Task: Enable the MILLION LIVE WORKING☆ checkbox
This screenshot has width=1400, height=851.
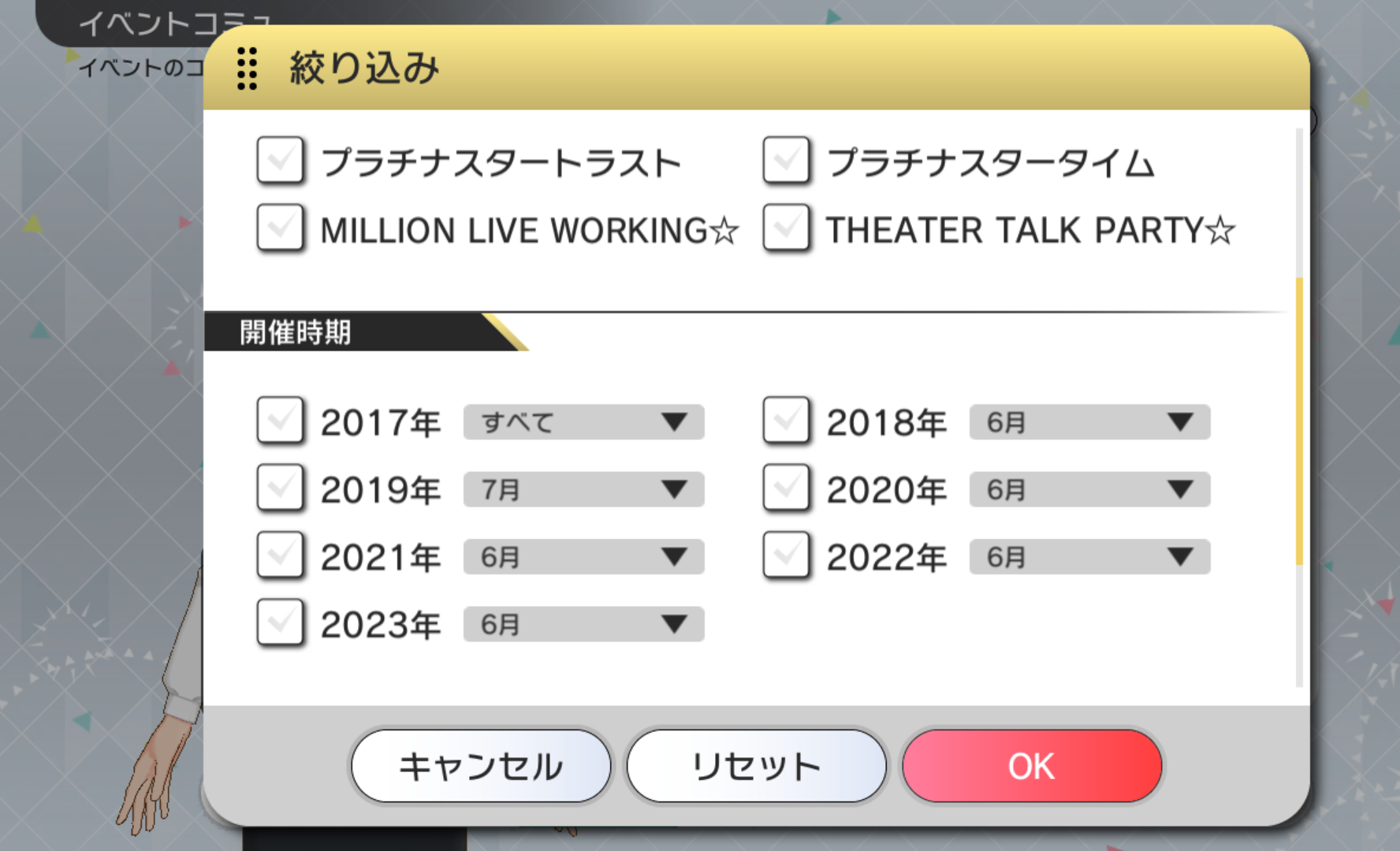Action: tap(280, 228)
